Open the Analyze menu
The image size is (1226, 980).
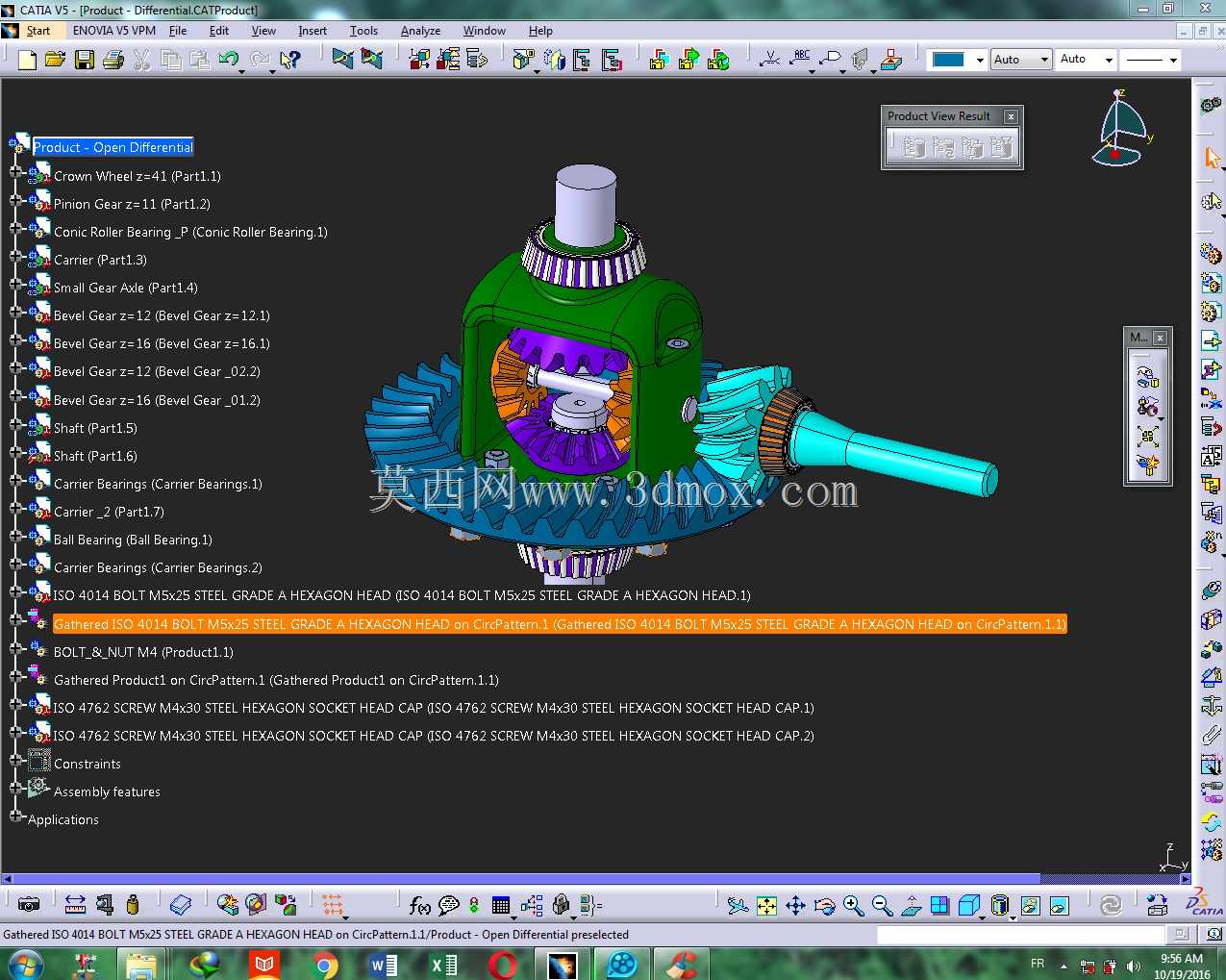point(420,31)
